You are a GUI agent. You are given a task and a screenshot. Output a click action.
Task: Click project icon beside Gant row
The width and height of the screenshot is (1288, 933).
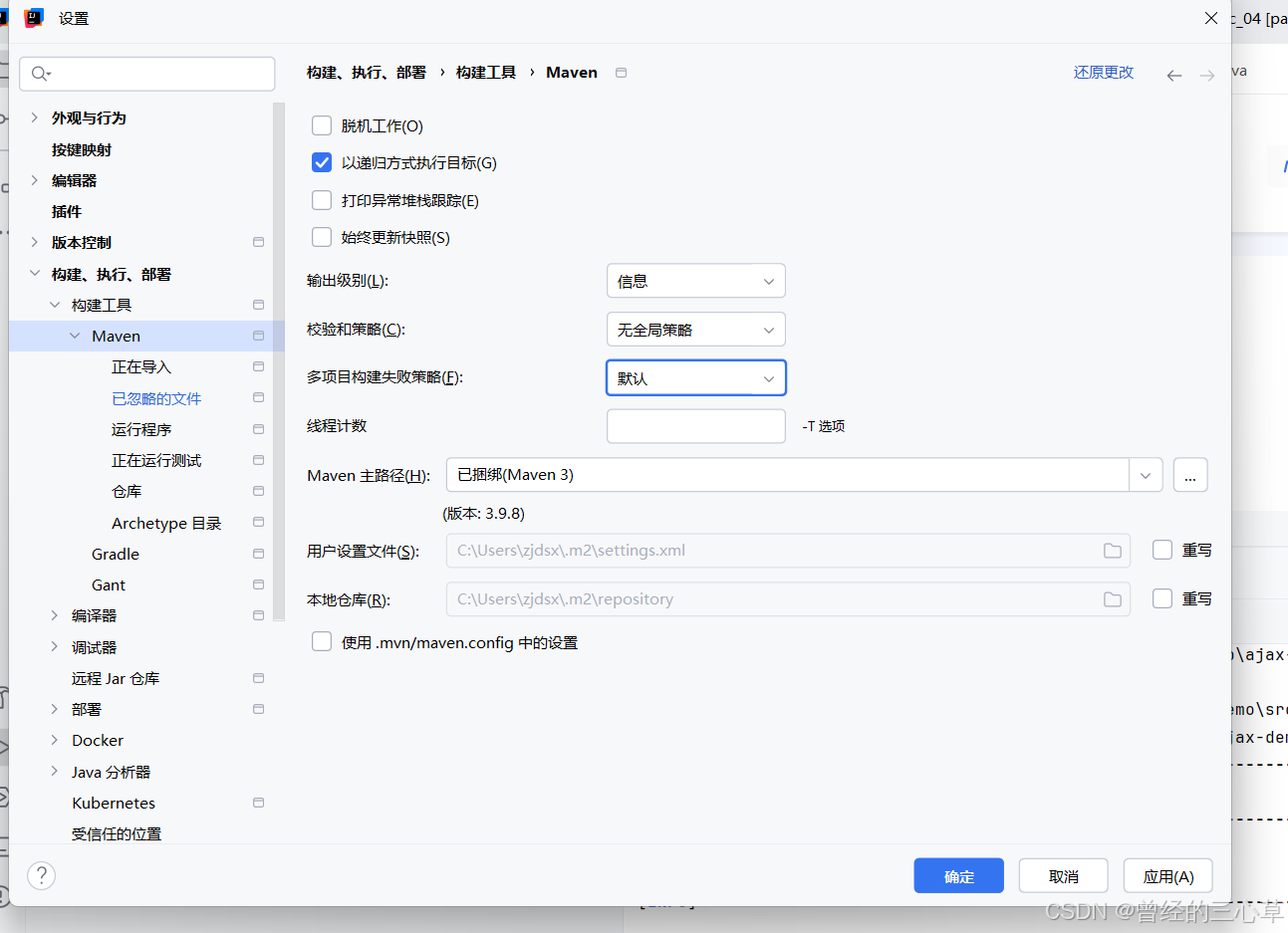tap(259, 584)
